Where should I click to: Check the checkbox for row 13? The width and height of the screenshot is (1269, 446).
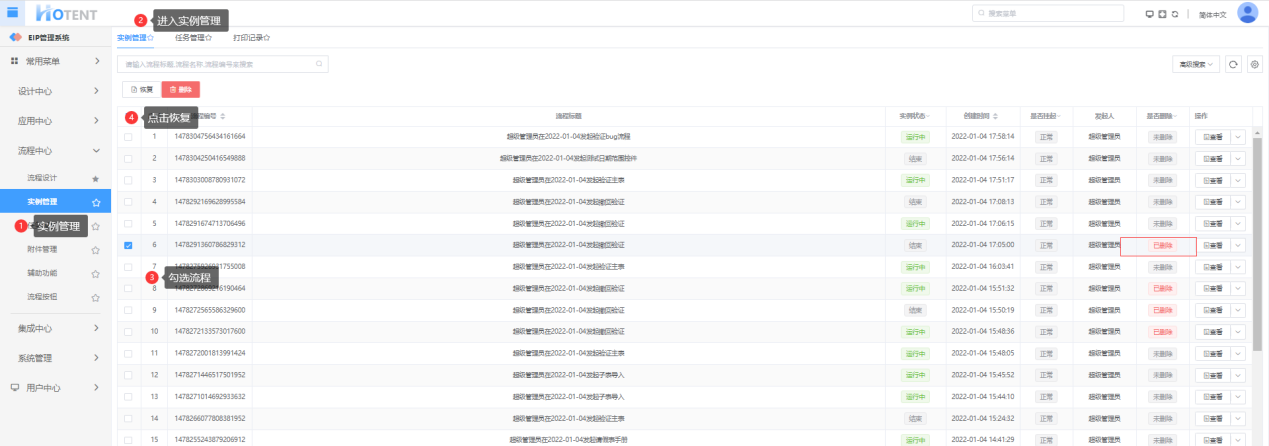[128, 397]
